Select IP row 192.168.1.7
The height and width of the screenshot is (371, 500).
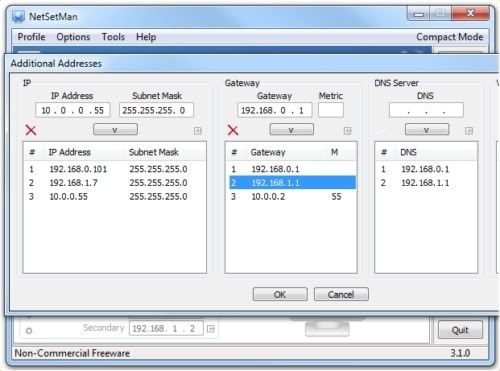(x=114, y=183)
